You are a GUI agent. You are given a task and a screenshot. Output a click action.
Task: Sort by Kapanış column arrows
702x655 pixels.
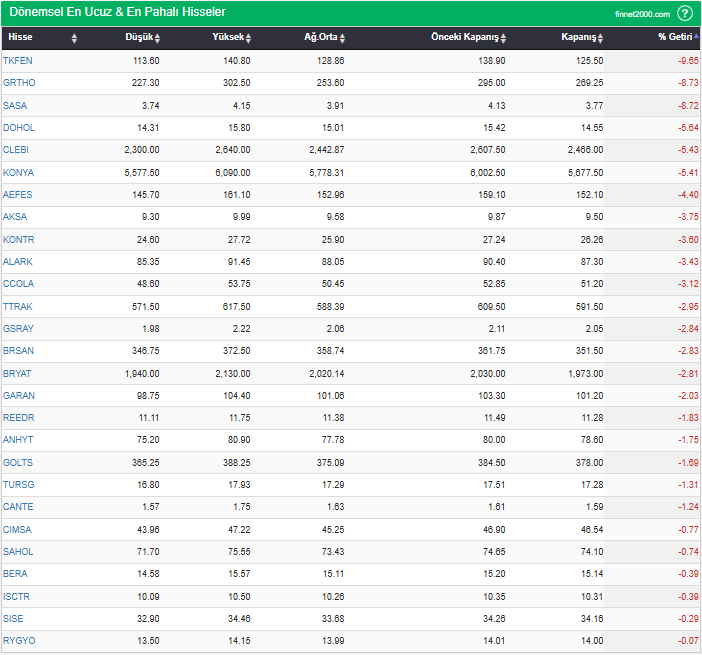pyautogui.click(x=600, y=38)
